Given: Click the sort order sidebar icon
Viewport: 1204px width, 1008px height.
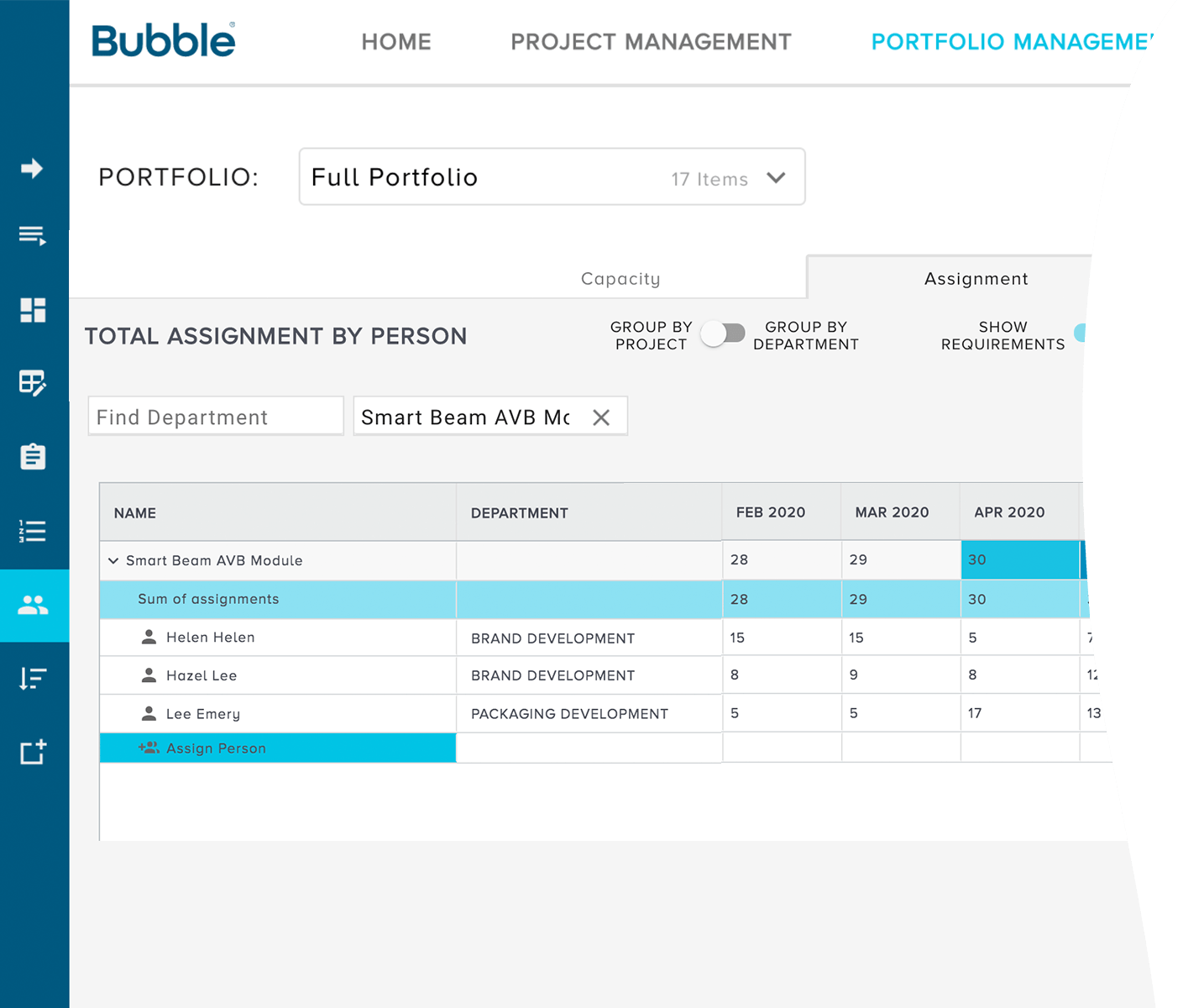Looking at the screenshot, I should click(x=33, y=678).
